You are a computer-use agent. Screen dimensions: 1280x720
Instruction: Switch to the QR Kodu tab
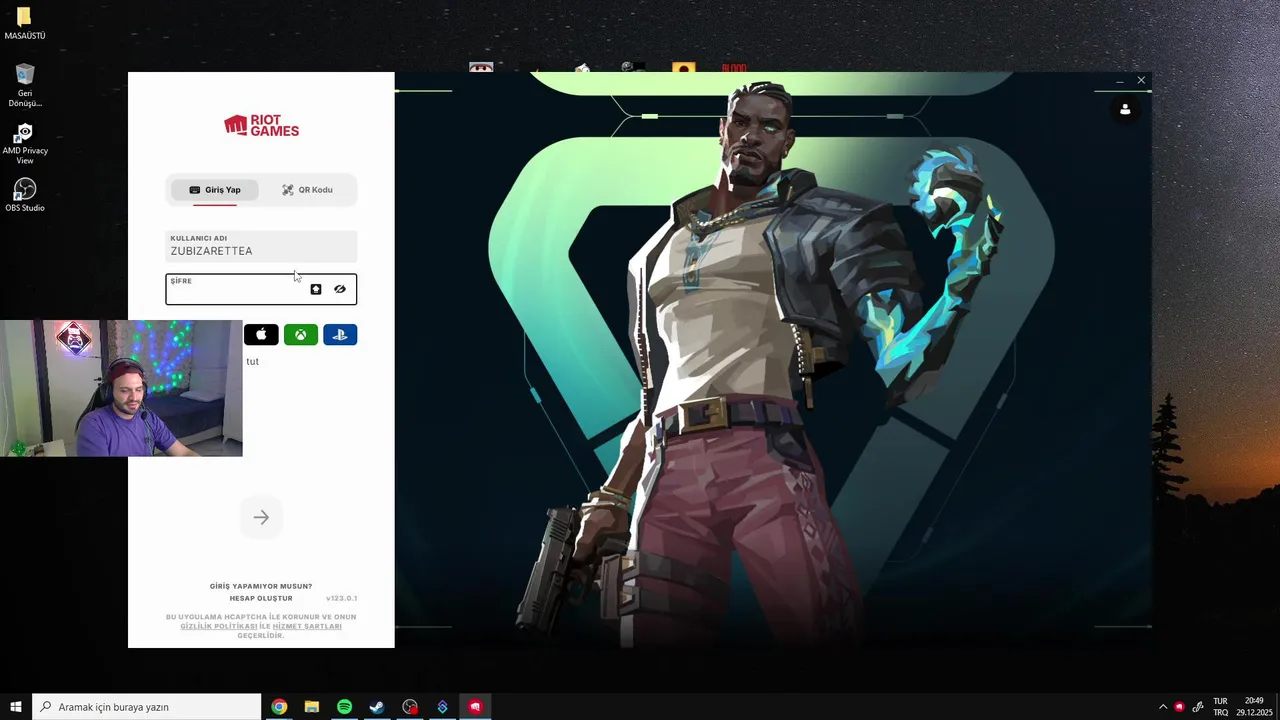pyautogui.click(x=307, y=190)
